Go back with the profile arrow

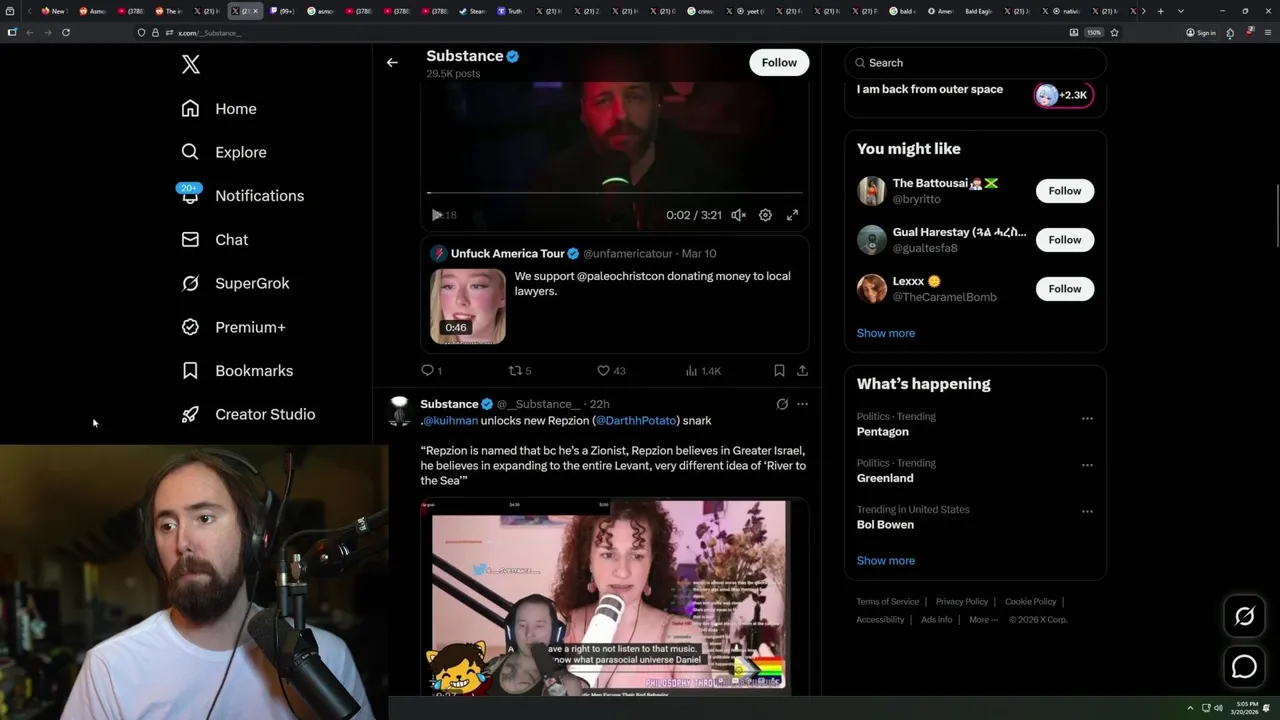tap(392, 62)
